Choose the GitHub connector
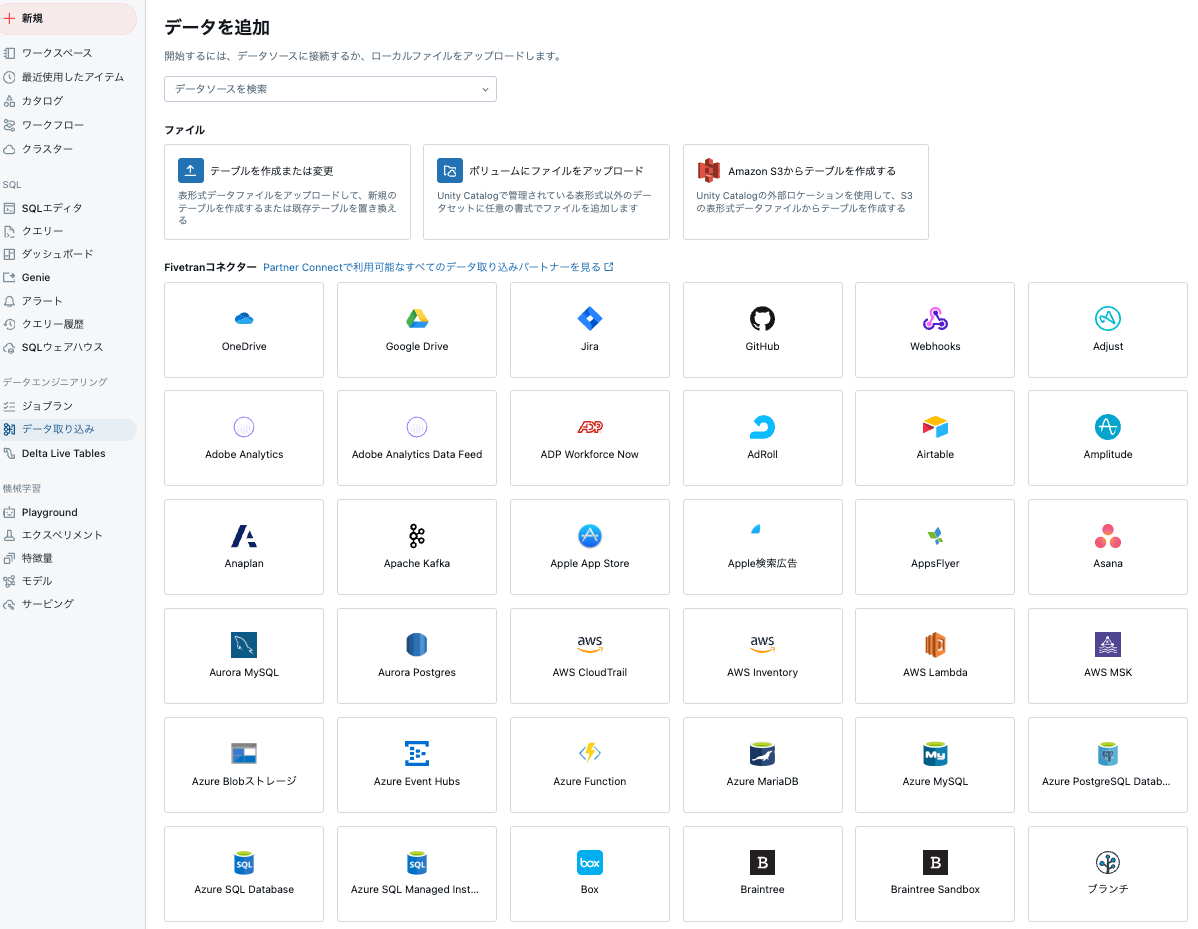Screen dimensions: 1198x929 point(762,330)
